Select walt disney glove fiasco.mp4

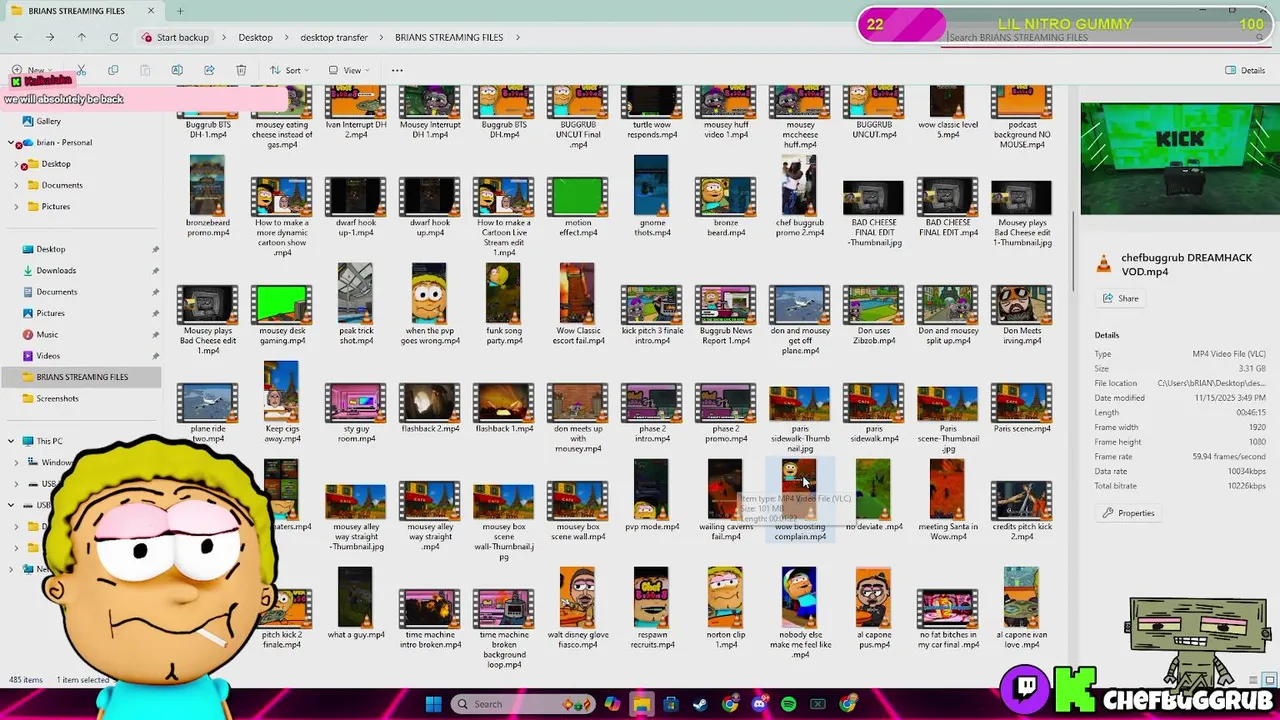pyautogui.click(x=577, y=608)
